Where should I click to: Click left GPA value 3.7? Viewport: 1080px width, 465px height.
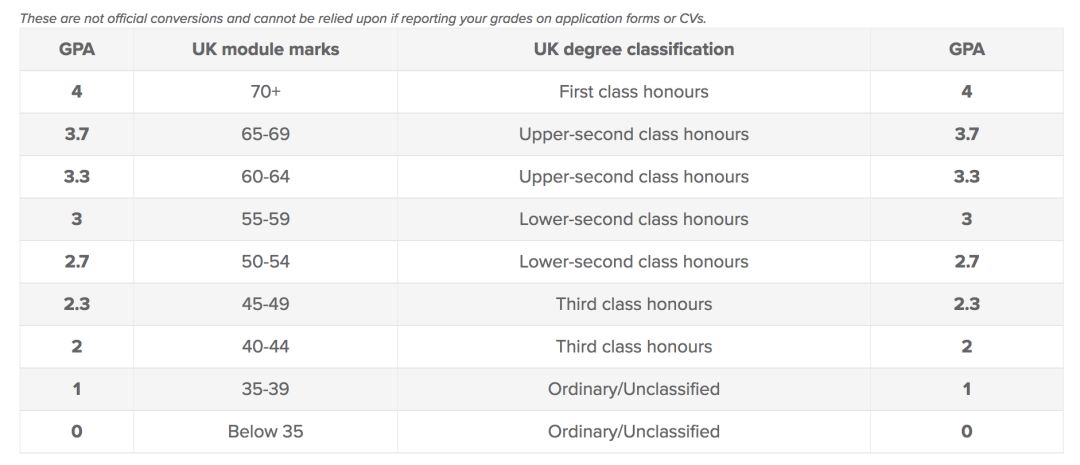(x=76, y=134)
